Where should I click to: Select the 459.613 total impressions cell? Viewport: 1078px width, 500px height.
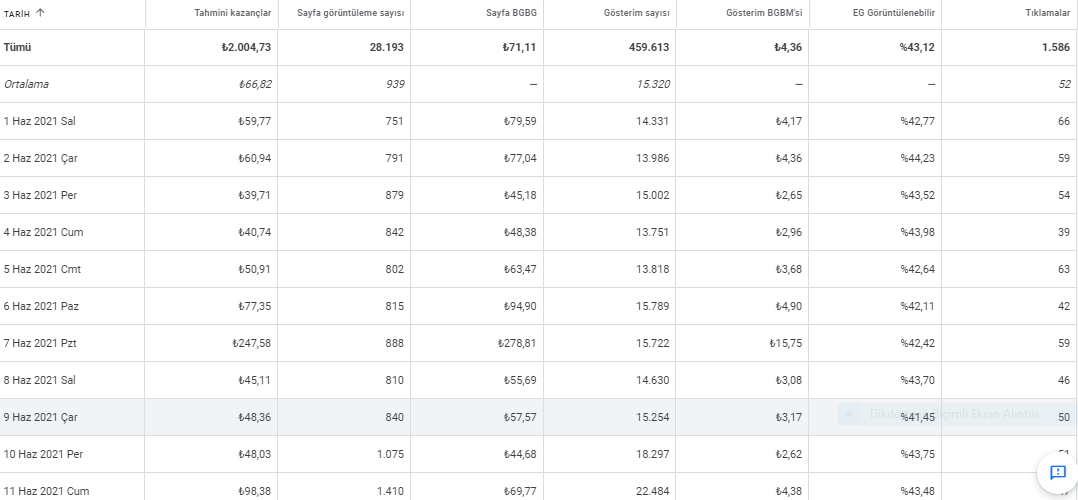648,47
